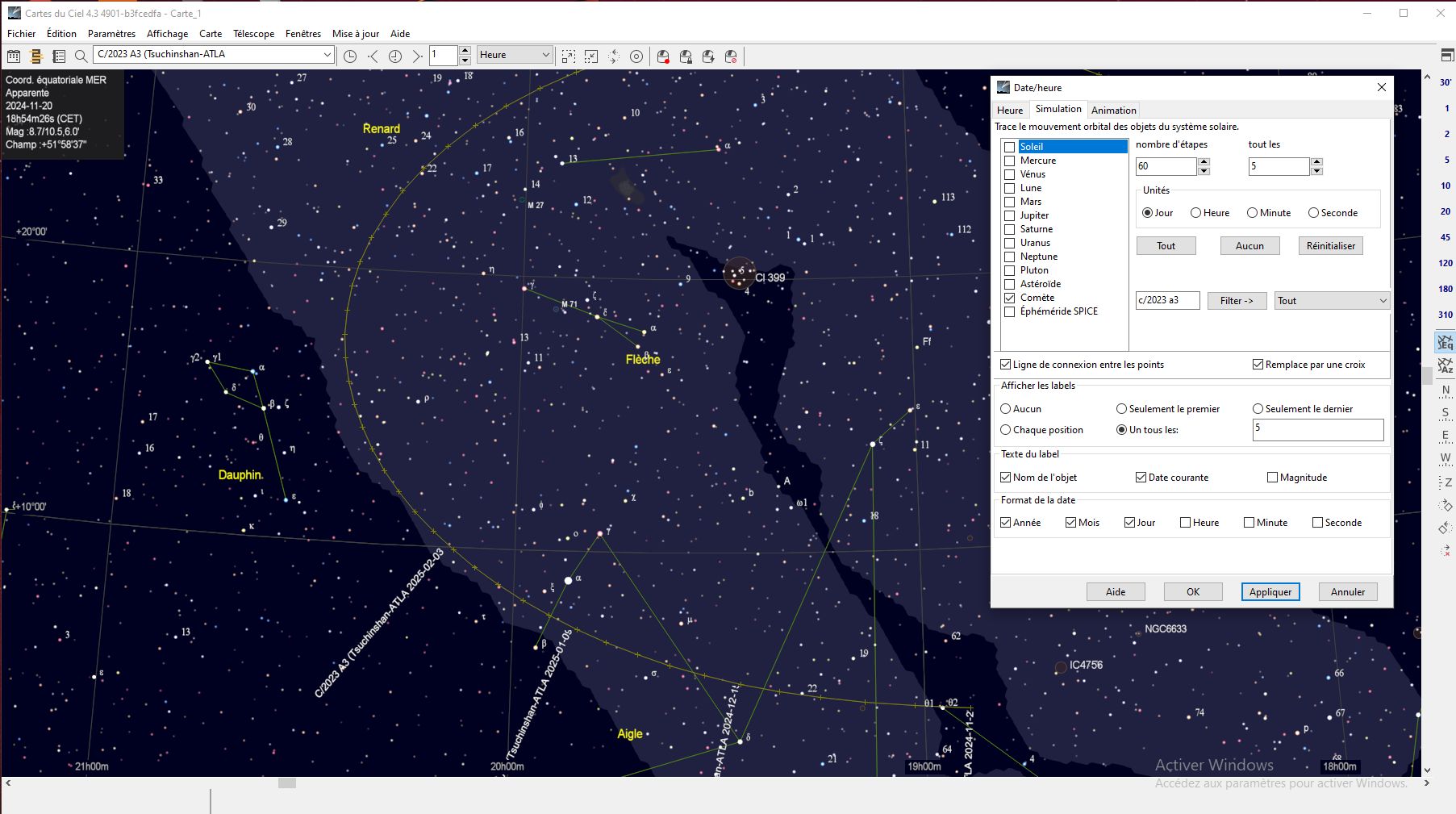
Task: Decrease nombre d'étapes spinner value
Action: click(x=1204, y=171)
